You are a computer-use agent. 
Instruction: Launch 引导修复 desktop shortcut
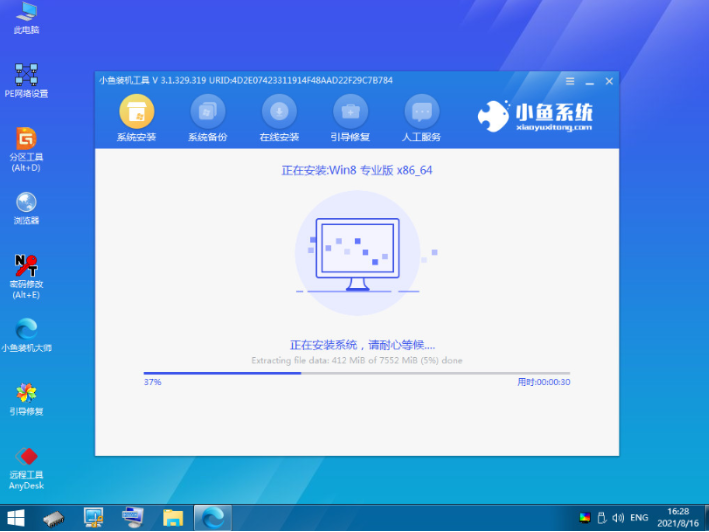[x=27, y=398]
